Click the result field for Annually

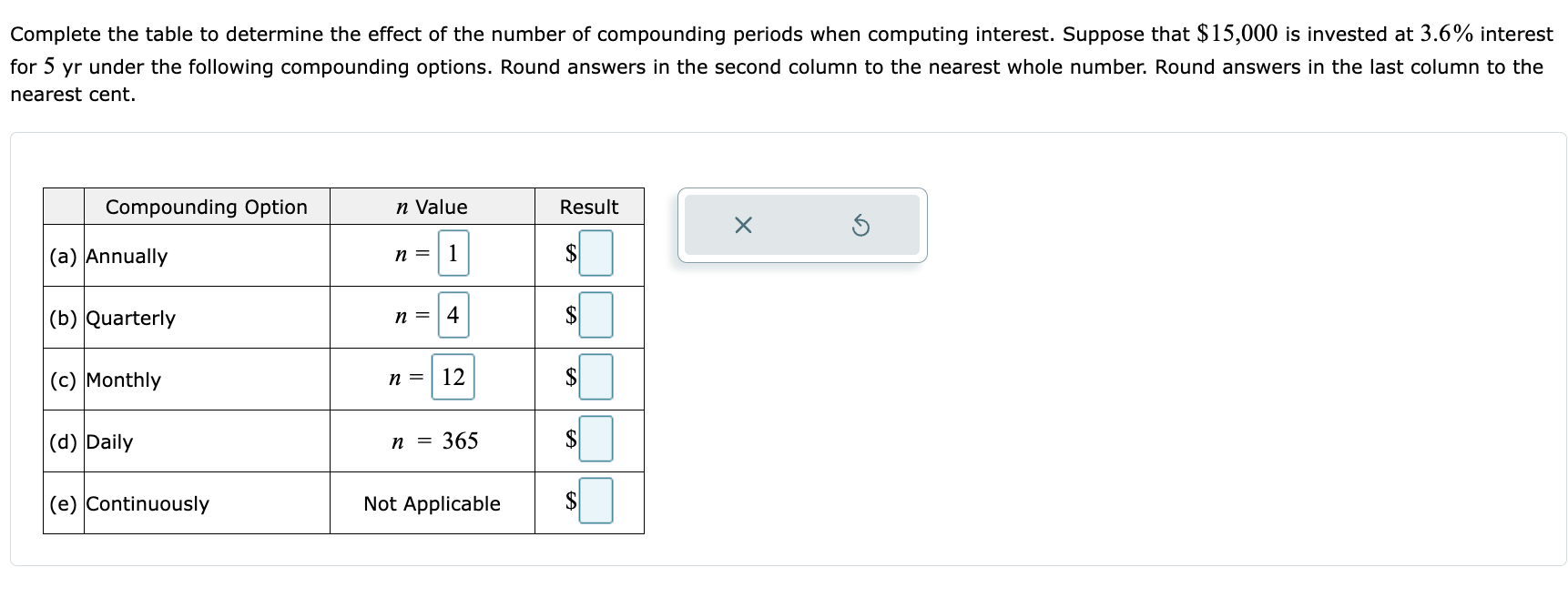pos(596,254)
